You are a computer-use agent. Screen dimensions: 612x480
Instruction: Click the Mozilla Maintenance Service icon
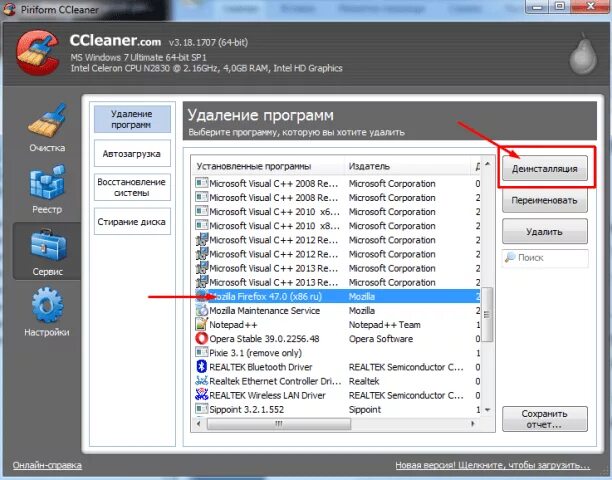[x=201, y=310]
